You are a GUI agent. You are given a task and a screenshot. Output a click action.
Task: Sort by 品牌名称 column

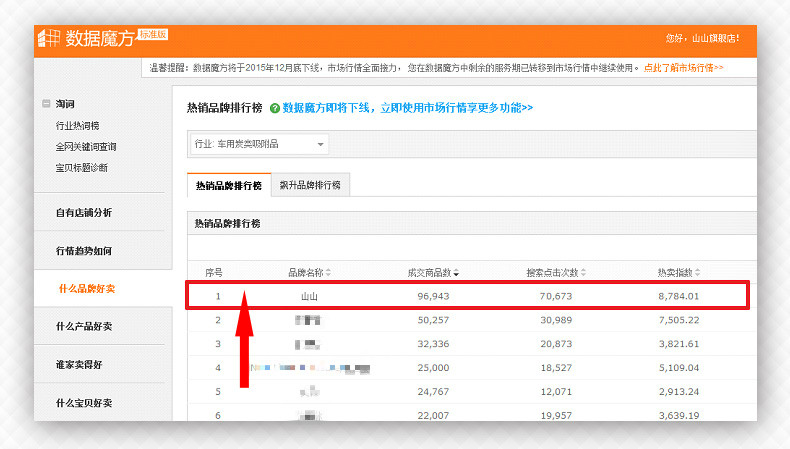pyautogui.click(x=309, y=273)
